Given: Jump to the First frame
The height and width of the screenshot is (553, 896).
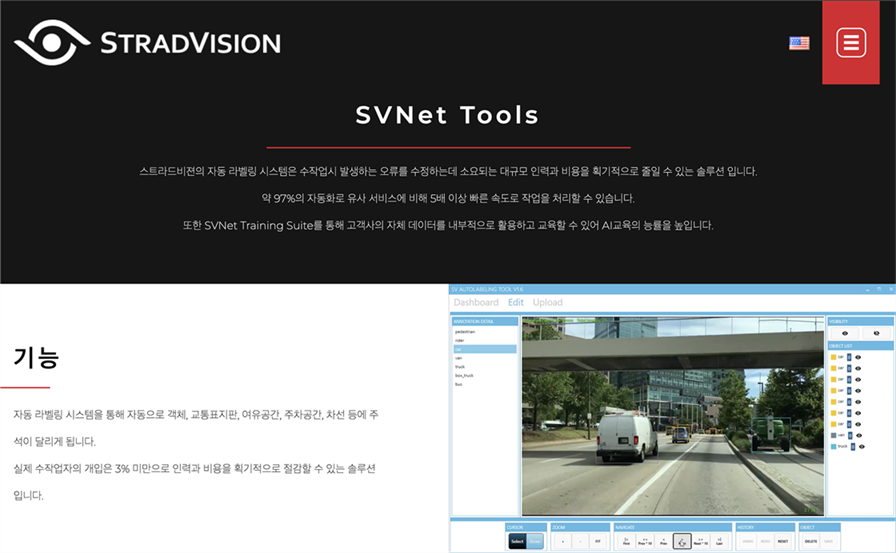Looking at the screenshot, I should point(626,541).
